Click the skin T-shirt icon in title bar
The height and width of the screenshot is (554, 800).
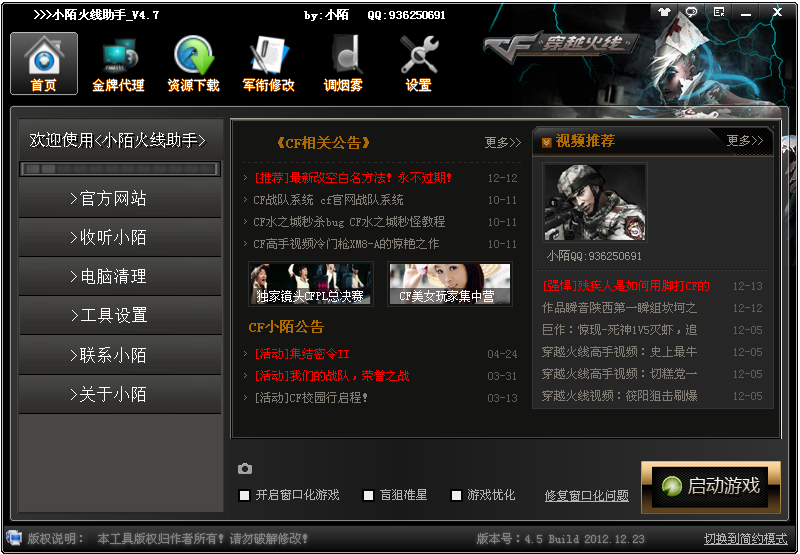(665, 12)
